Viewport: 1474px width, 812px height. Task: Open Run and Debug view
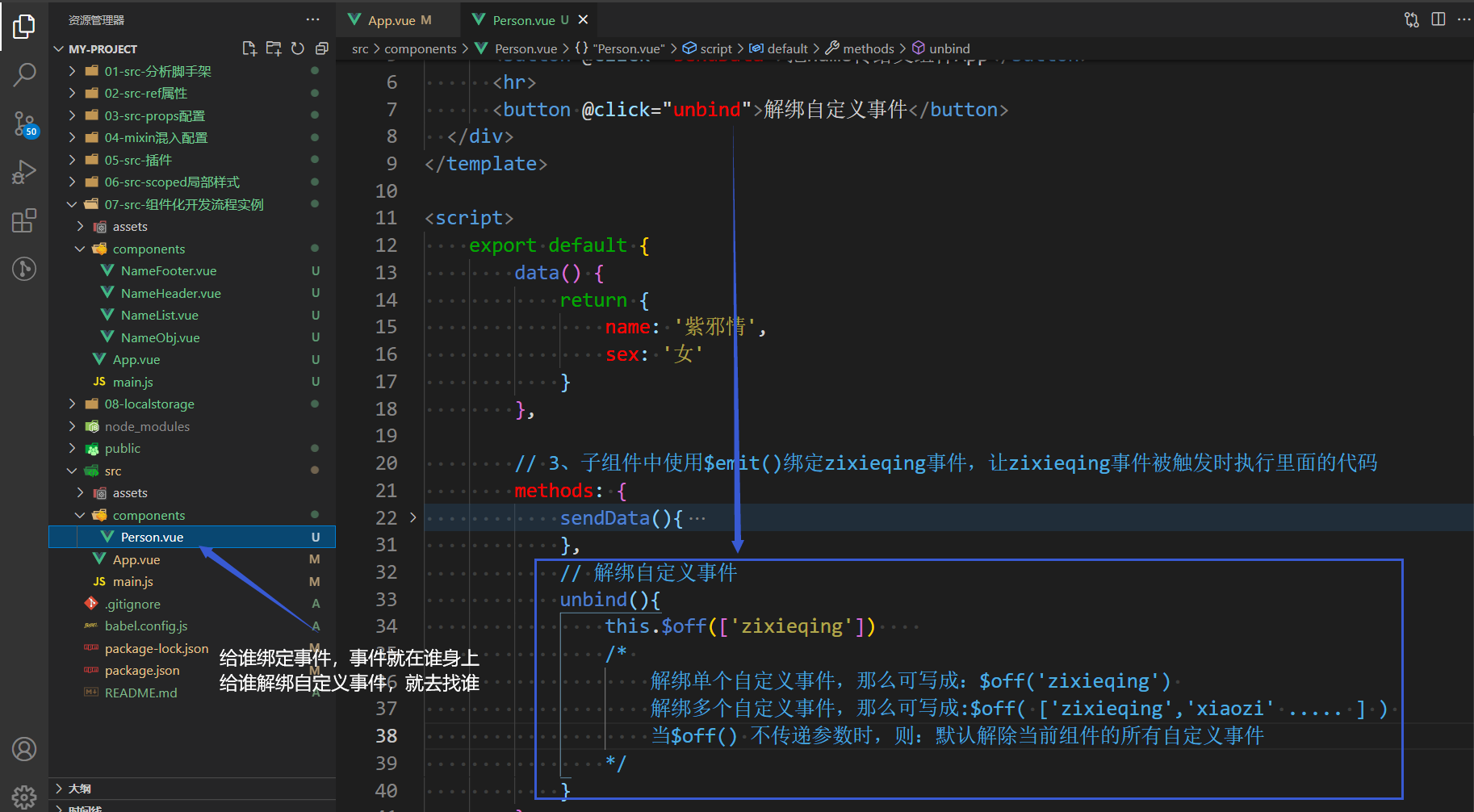coord(24,172)
